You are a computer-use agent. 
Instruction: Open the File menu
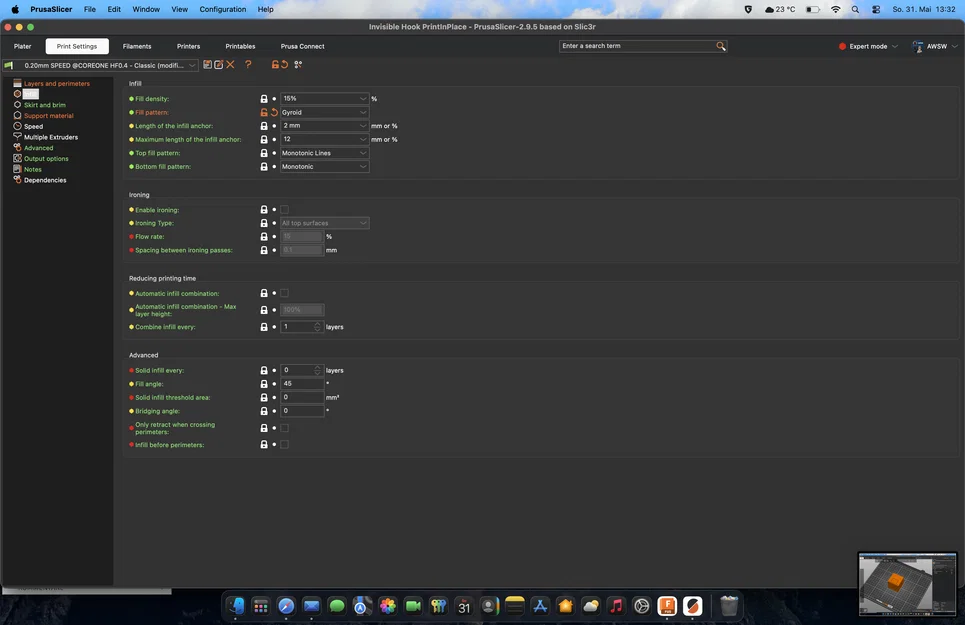tap(90, 9)
